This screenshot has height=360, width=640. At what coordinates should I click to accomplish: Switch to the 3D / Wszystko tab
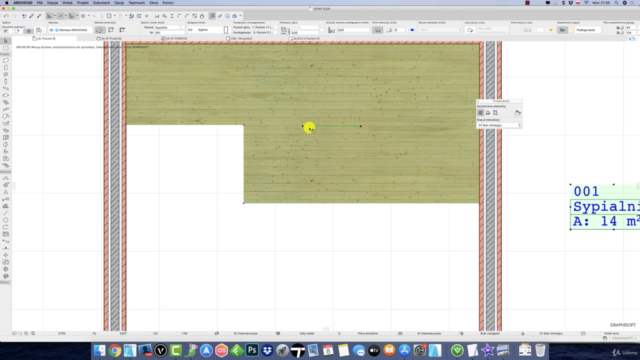[x=239, y=38]
